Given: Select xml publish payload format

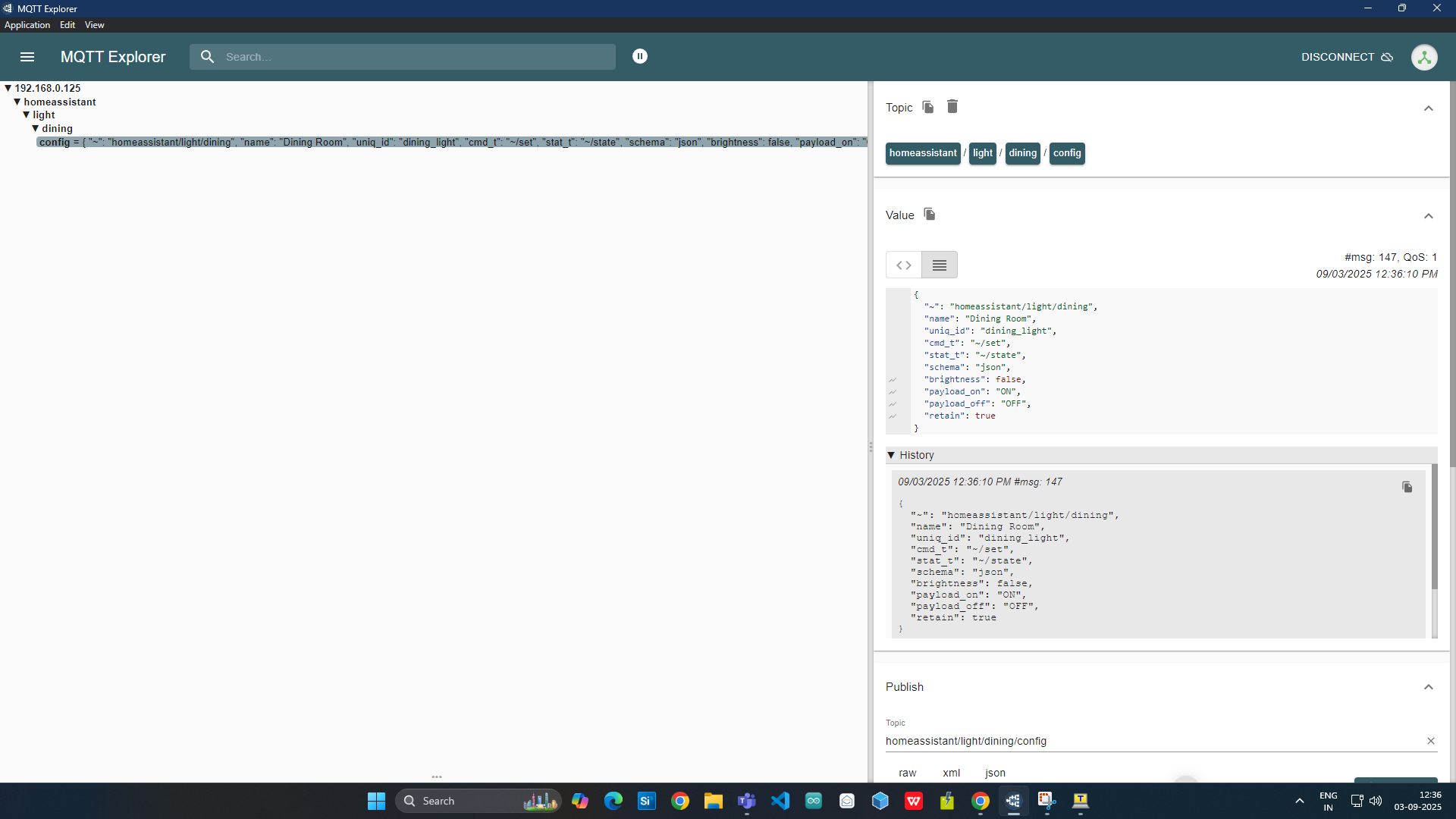Looking at the screenshot, I should 951,773.
